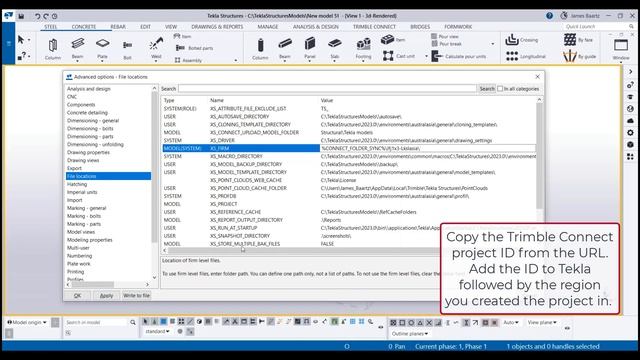Image resolution: width=640 pixels, height=360 pixels.
Task: Expand the steel Plate dropdown arrow
Action: coord(102,61)
